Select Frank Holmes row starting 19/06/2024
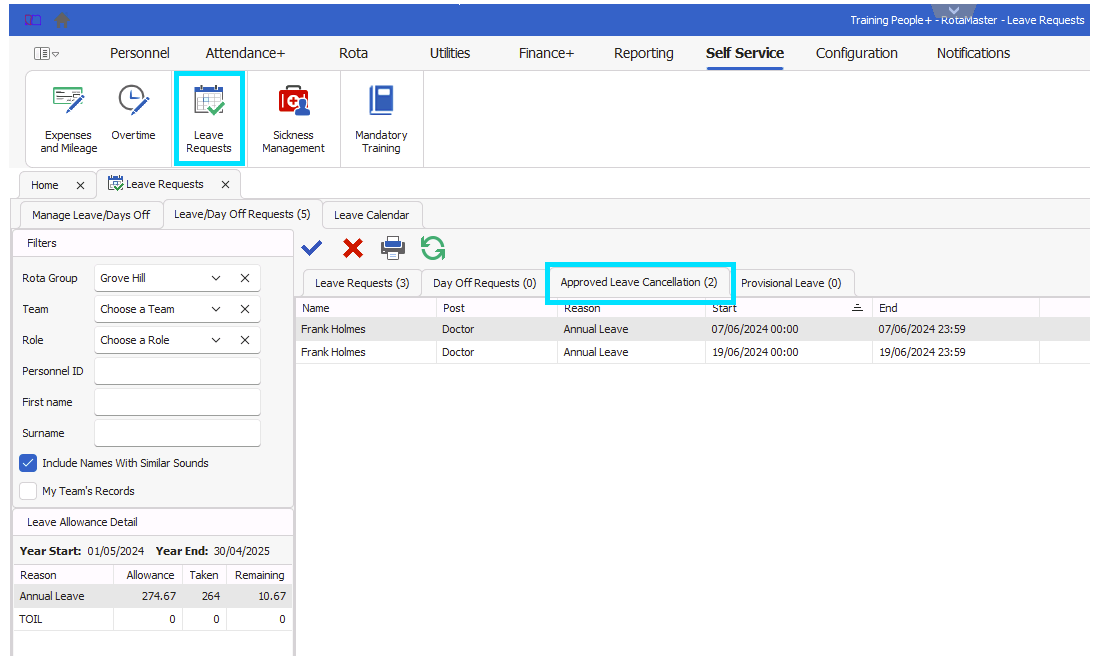This screenshot has width=1096, height=661. click(693, 352)
